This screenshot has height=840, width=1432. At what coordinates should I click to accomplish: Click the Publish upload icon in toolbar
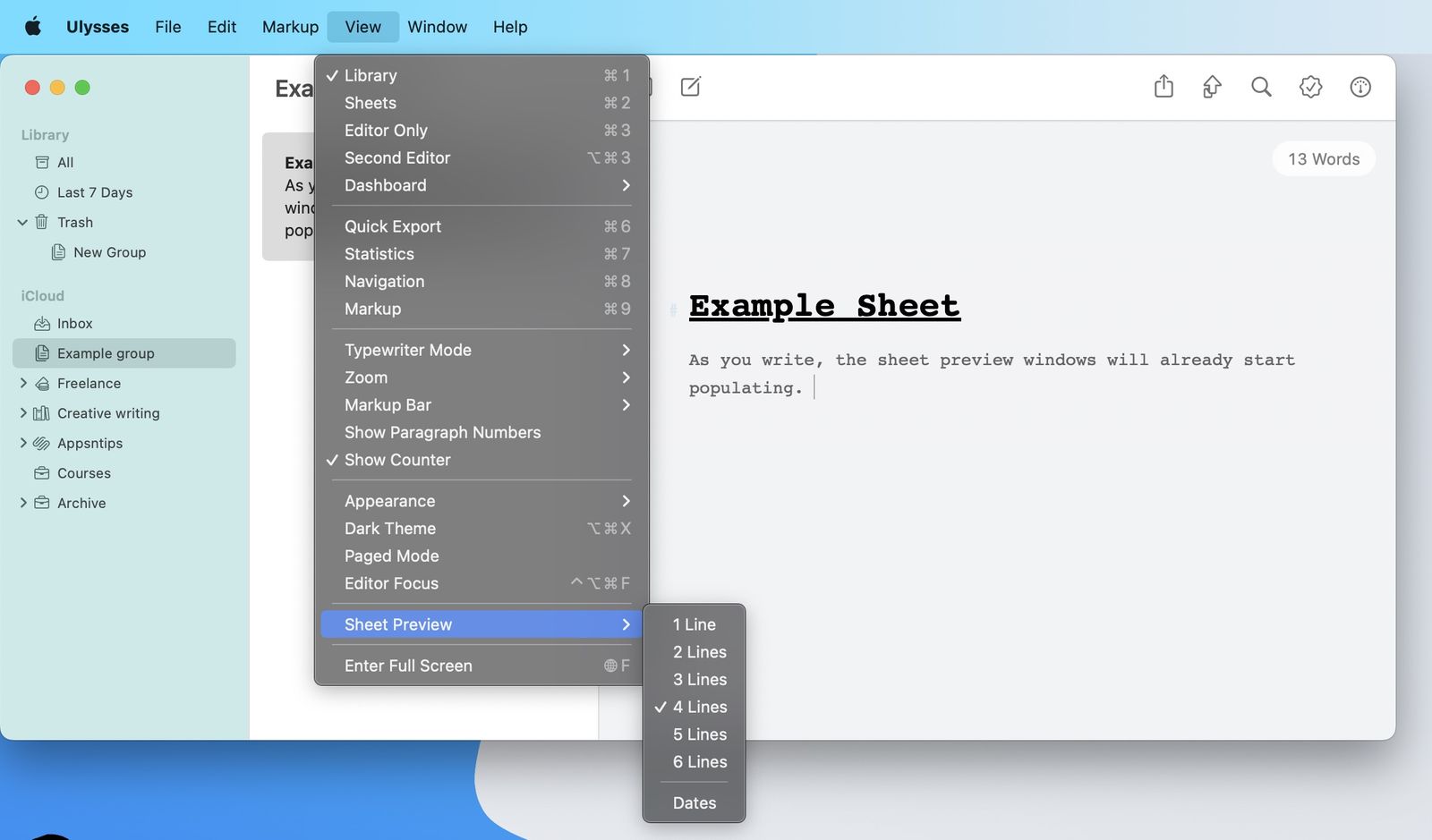(x=1212, y=87)
